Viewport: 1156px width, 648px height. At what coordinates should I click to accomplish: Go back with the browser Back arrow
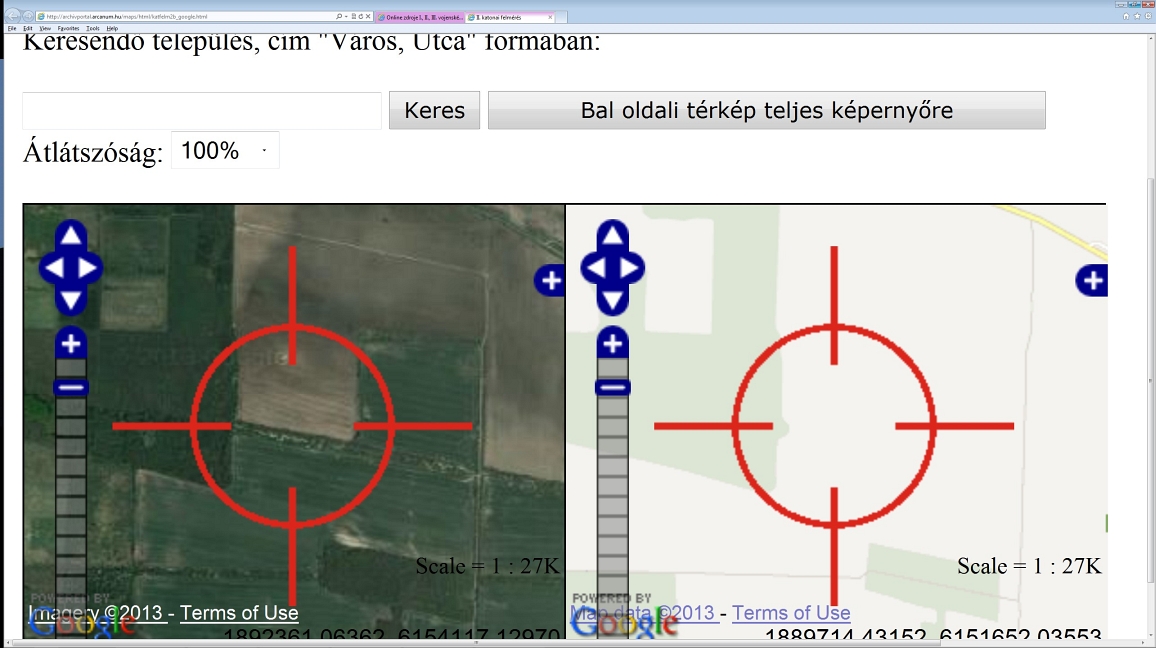coord(13,15)
